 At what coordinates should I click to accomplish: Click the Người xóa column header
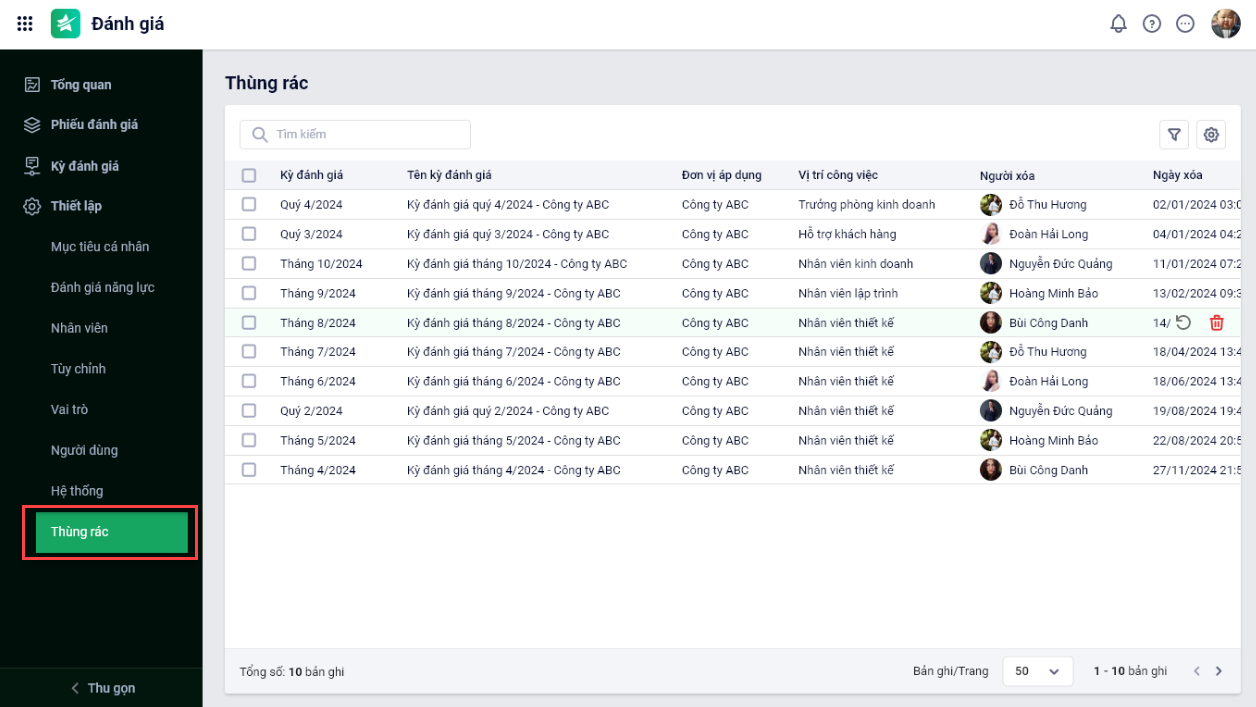point(1007,176)
